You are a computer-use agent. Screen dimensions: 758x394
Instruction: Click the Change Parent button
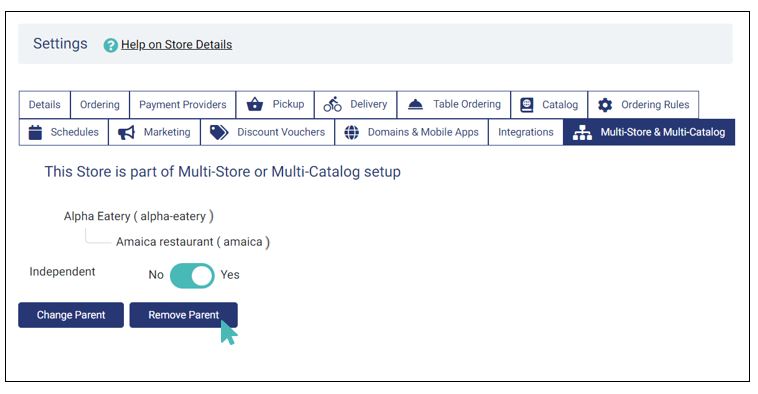tap(71, 315)
